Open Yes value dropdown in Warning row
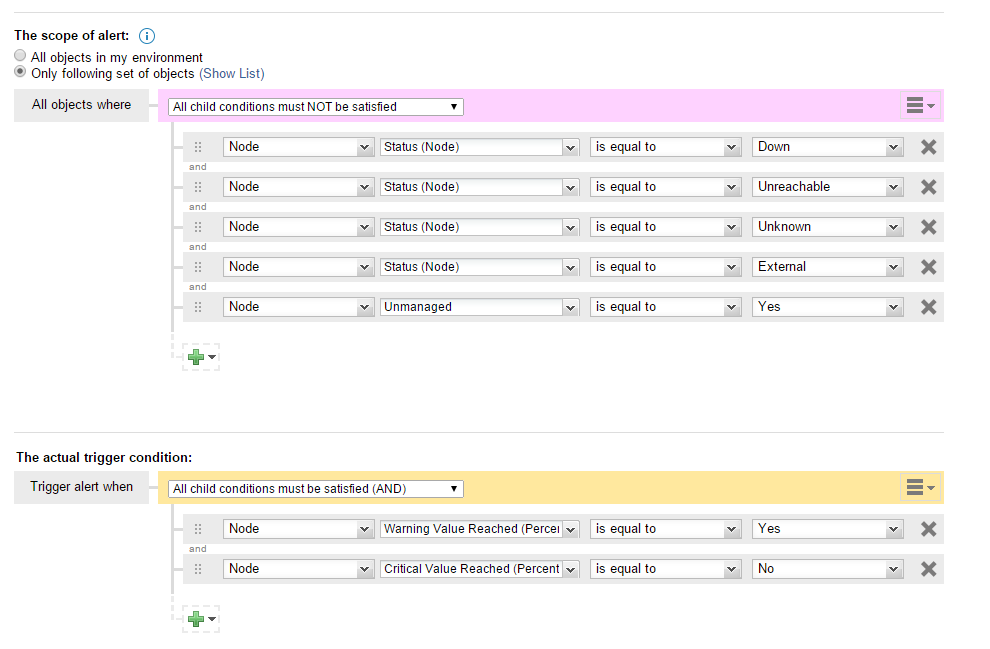This screenshot has height=649, width=990. pos(827,529)
